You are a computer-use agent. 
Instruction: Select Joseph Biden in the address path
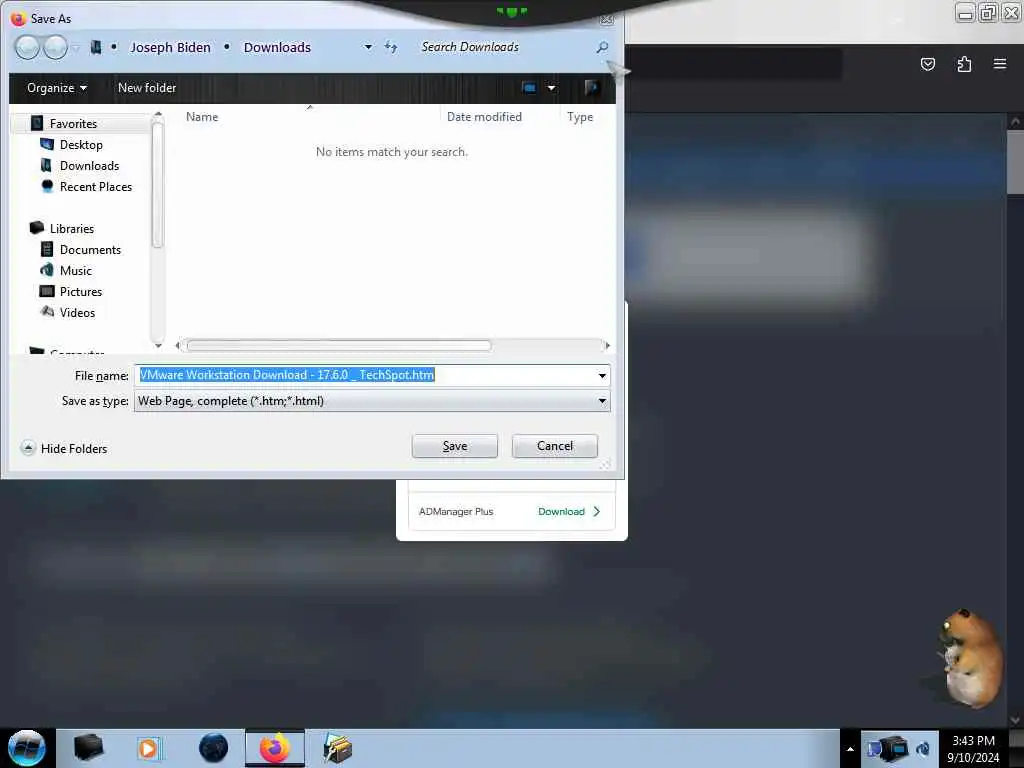170,48
